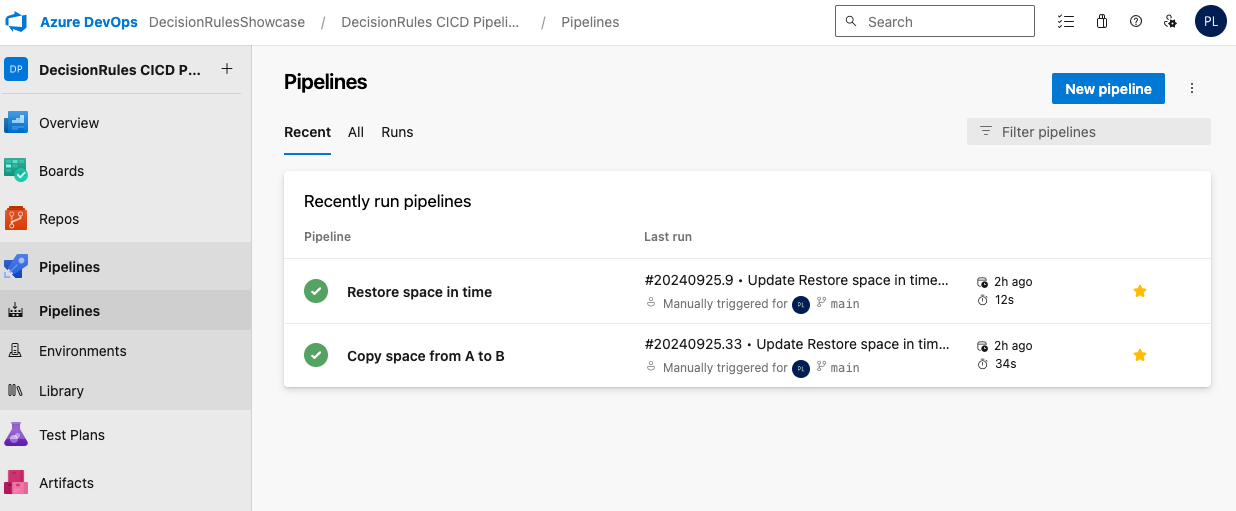
Task: Open the work items checklist icon in header
Action: point(1066,22)
